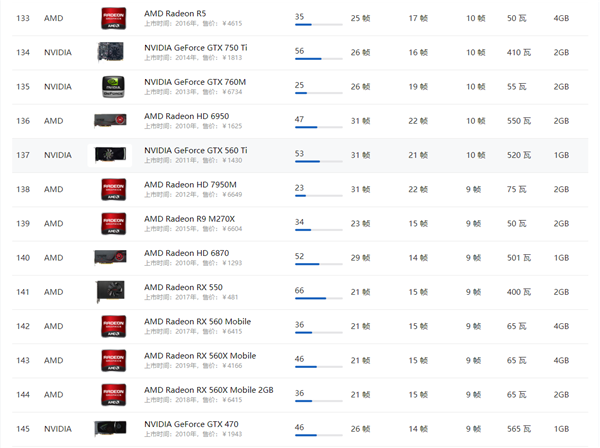The image size is (600, 448).
Task: Click rank number 137
Action: pos(23,155)
